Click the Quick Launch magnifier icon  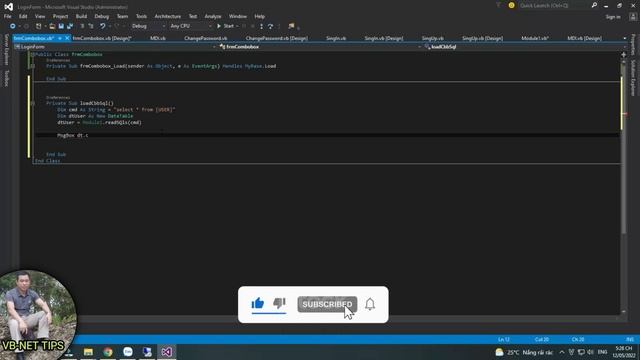(594, 5)
